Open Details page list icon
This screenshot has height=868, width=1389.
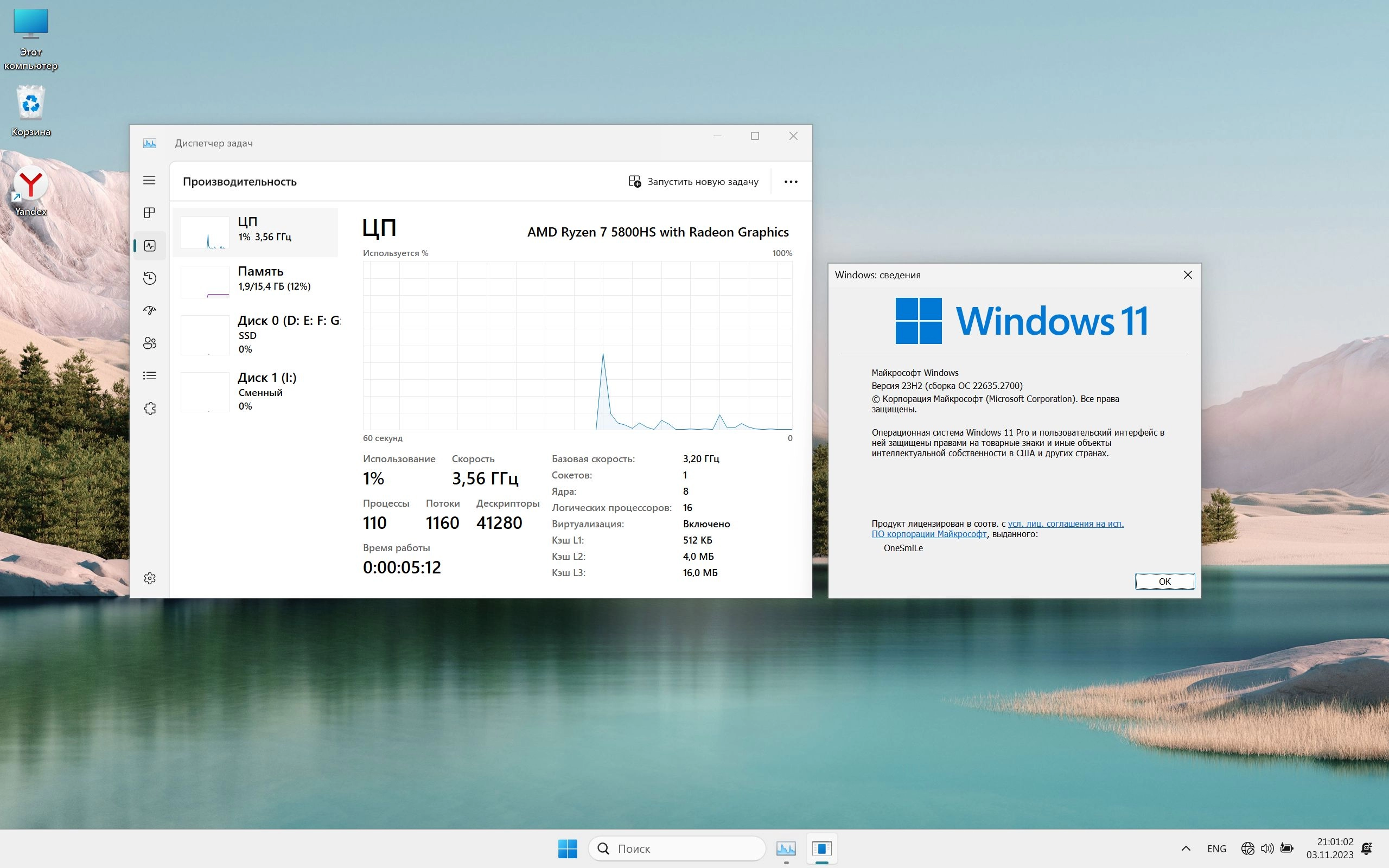tap(149, 375)
